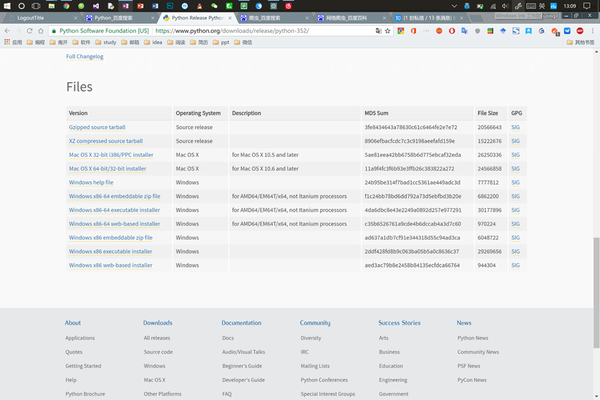The image size is (600, 400).
Task: Open the Action Center notification icon
Action: click(587, 6)
